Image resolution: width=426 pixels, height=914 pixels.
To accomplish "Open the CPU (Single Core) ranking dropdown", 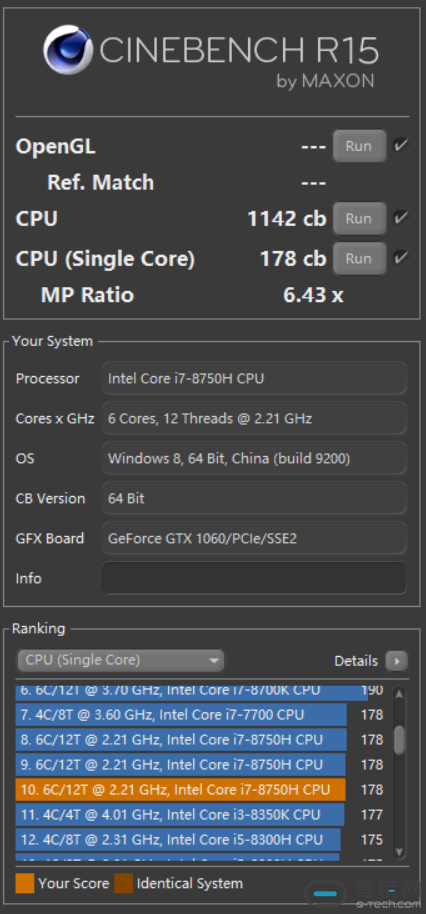I will [x=121, y=660].
